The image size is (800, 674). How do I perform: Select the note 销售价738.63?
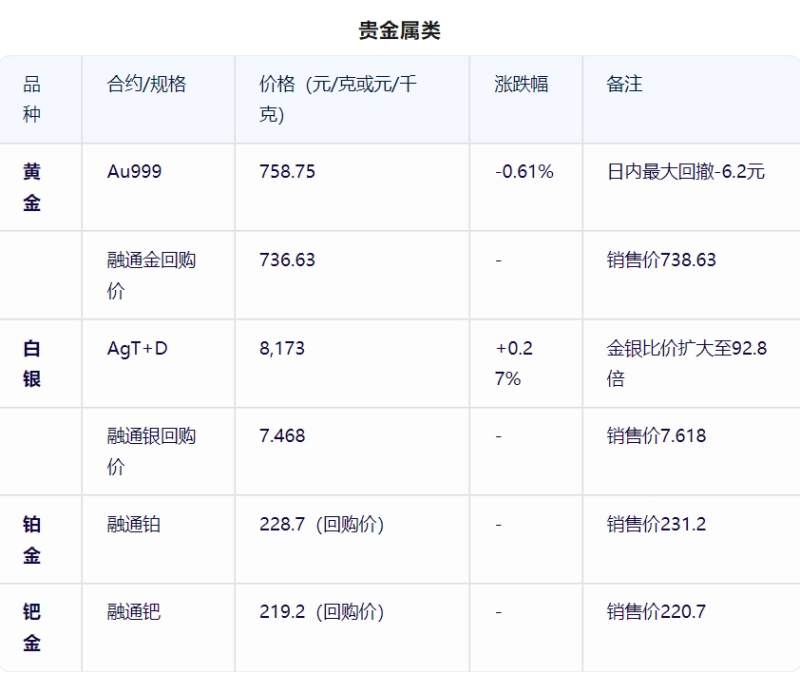(661, 260)
